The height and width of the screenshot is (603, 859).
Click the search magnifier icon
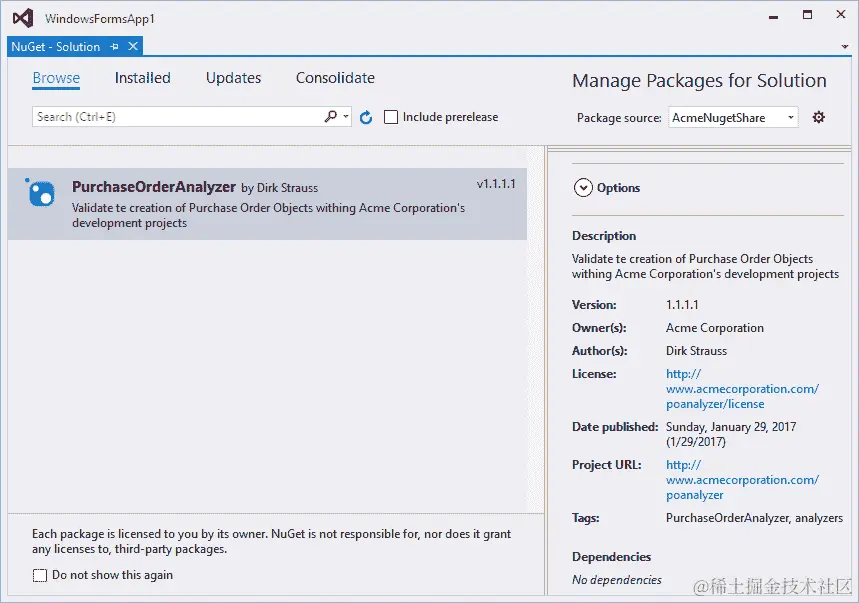pos(330,116)
